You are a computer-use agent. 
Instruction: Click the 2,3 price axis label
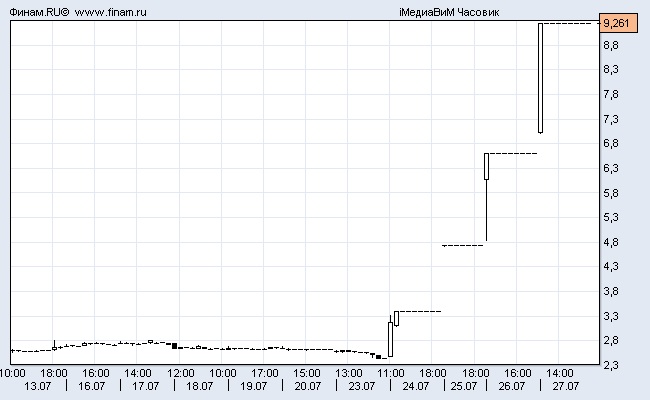611,365
